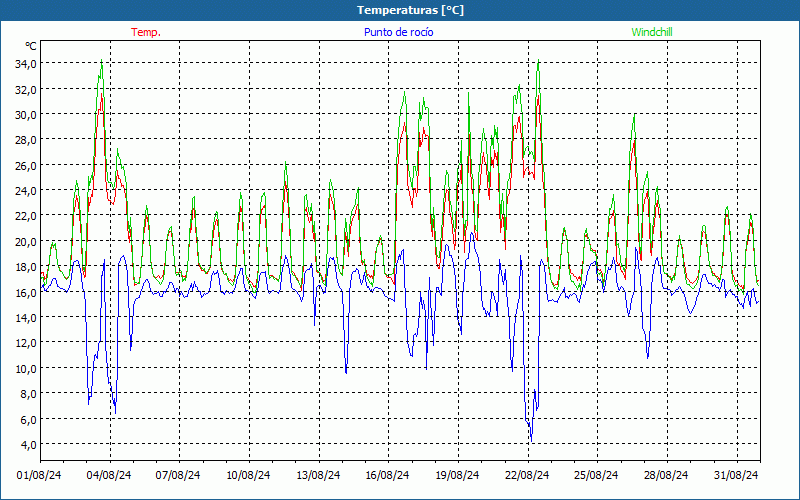Click the 12,0 y-axis value

26,343
